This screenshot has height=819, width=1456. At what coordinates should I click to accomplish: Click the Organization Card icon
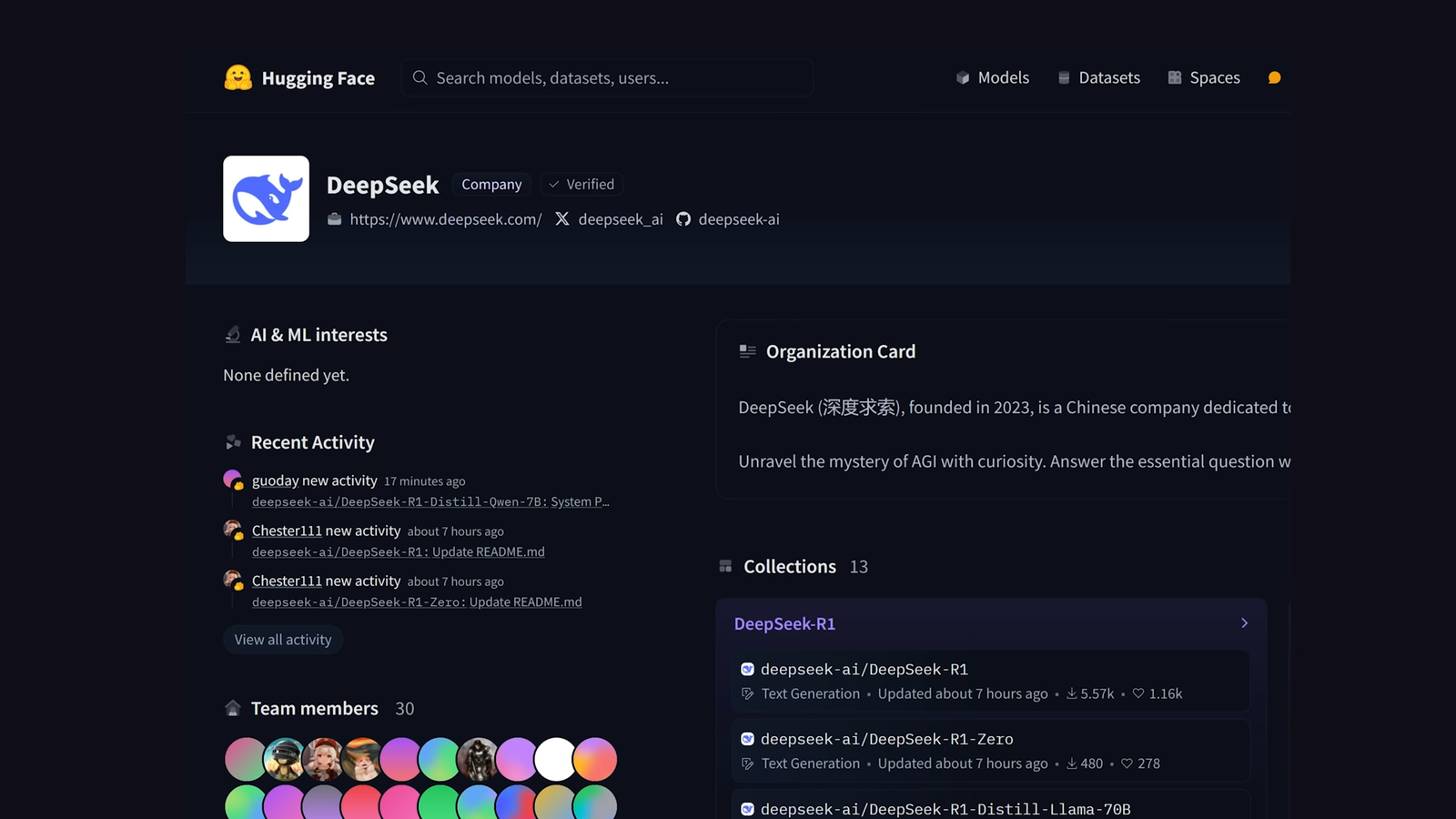click(x=747, y=351)
